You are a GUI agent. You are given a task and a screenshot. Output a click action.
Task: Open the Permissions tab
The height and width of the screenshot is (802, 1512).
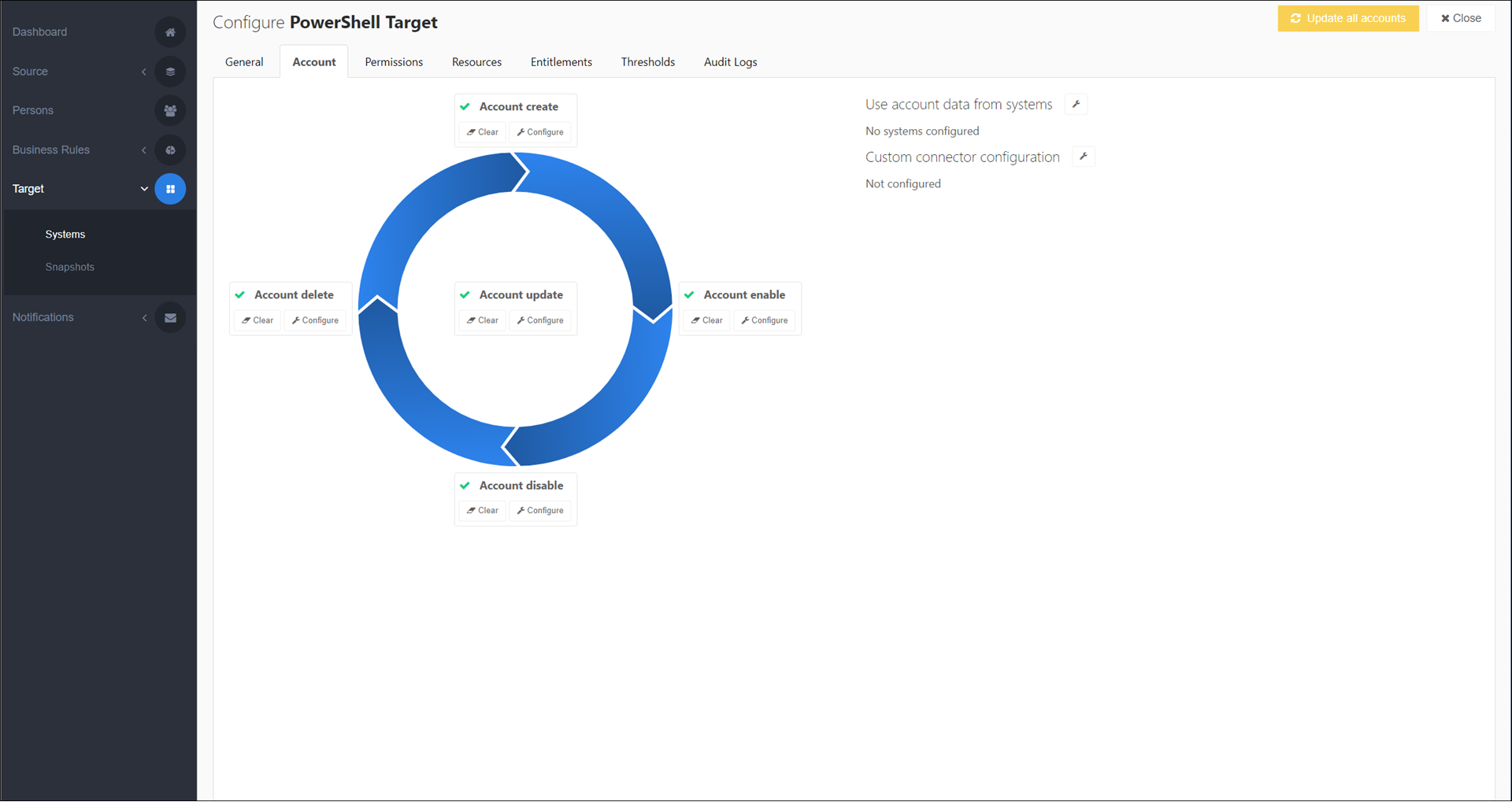click(394, 62)
